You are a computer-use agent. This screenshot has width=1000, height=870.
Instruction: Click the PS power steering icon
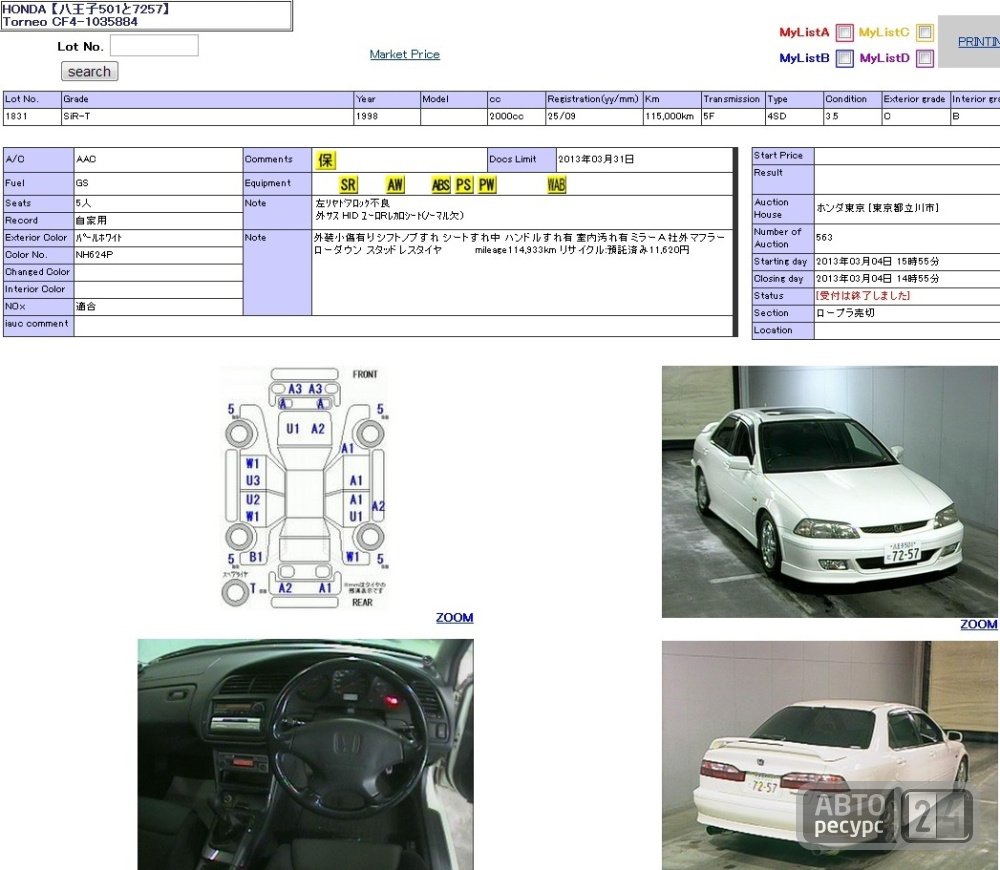[464, 185]
